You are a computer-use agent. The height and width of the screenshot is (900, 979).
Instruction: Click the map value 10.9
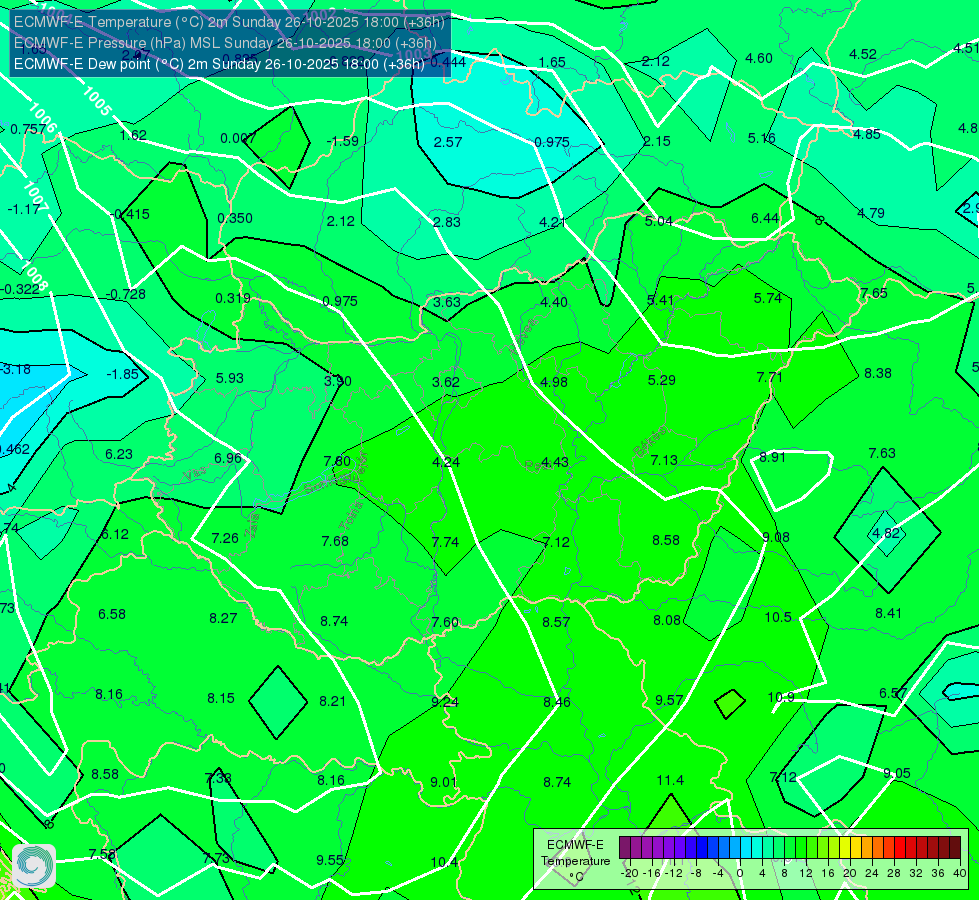(x=780, y=697)
